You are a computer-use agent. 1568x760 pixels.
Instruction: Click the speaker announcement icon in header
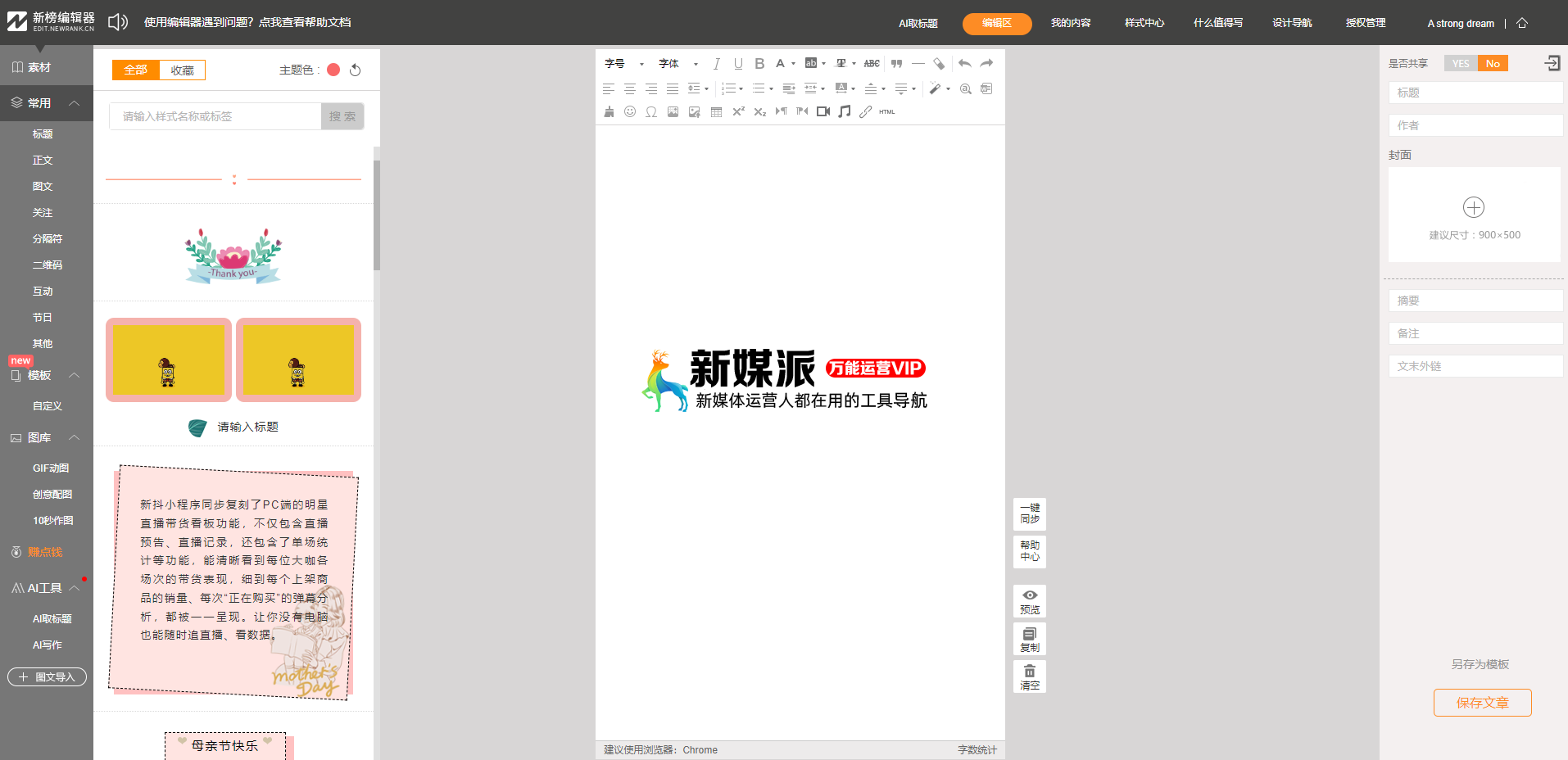(118, 22)
